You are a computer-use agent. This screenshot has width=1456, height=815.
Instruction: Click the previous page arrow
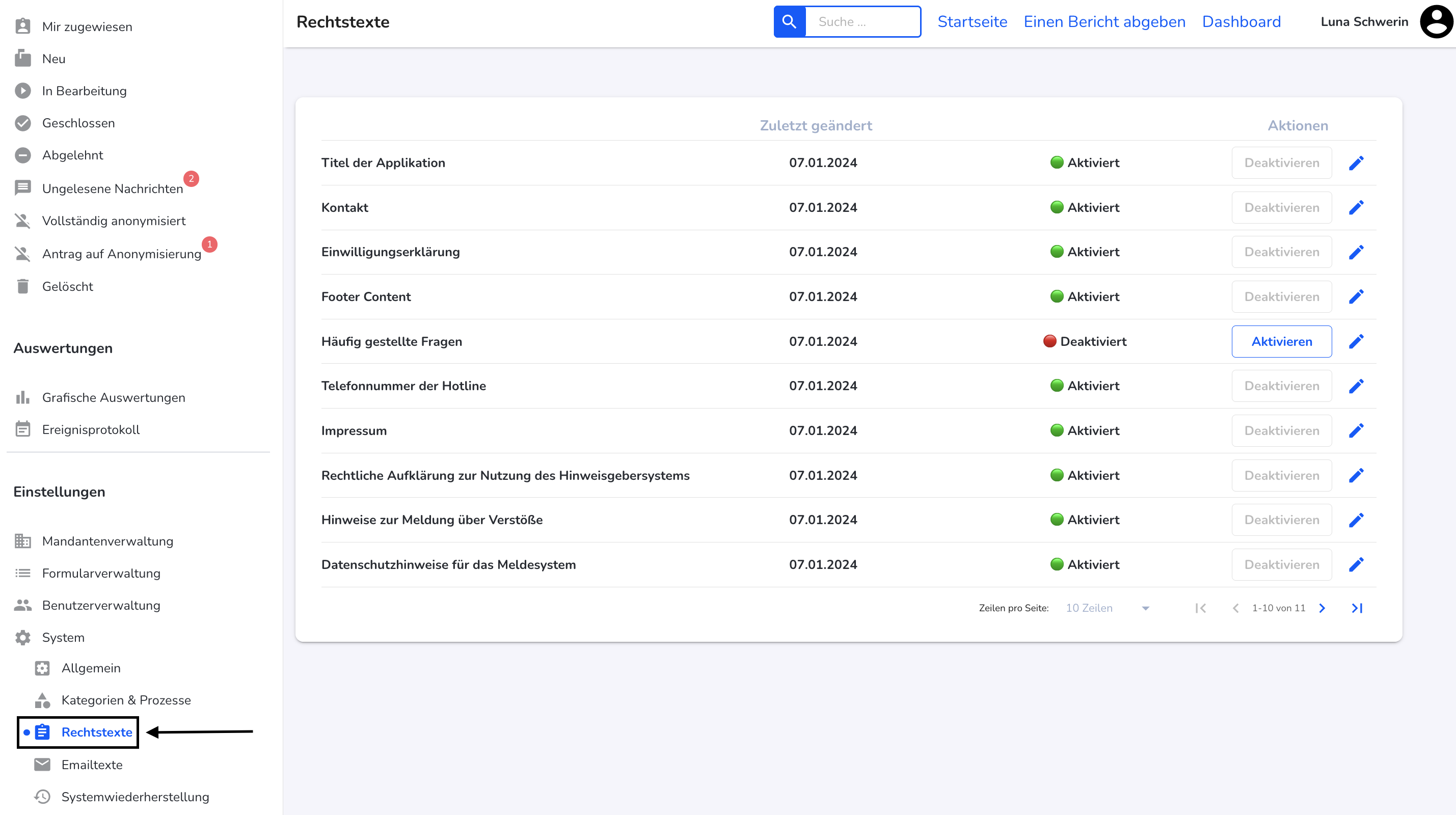click(1235, 608)
